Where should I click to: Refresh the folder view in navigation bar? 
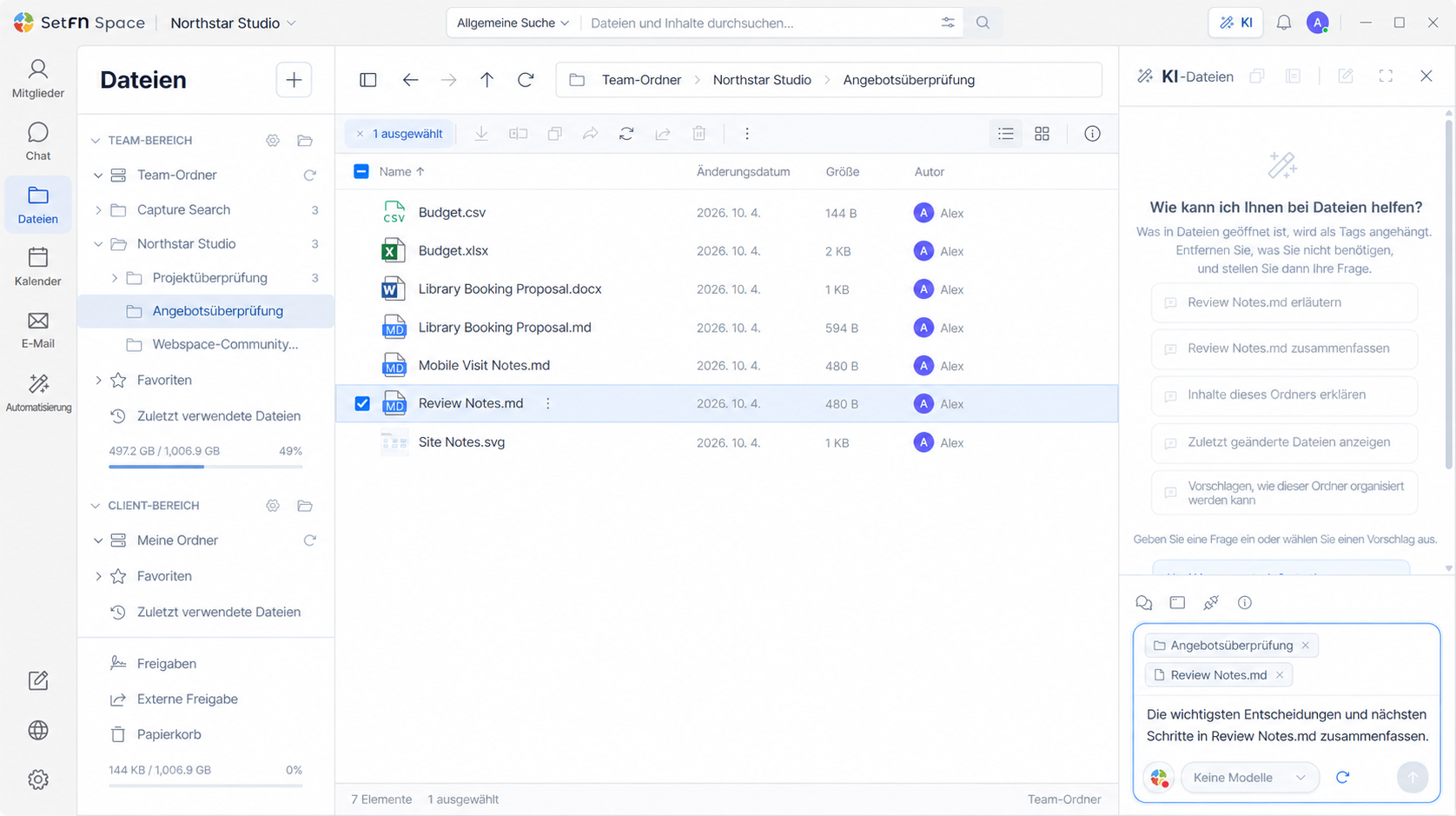526,80
